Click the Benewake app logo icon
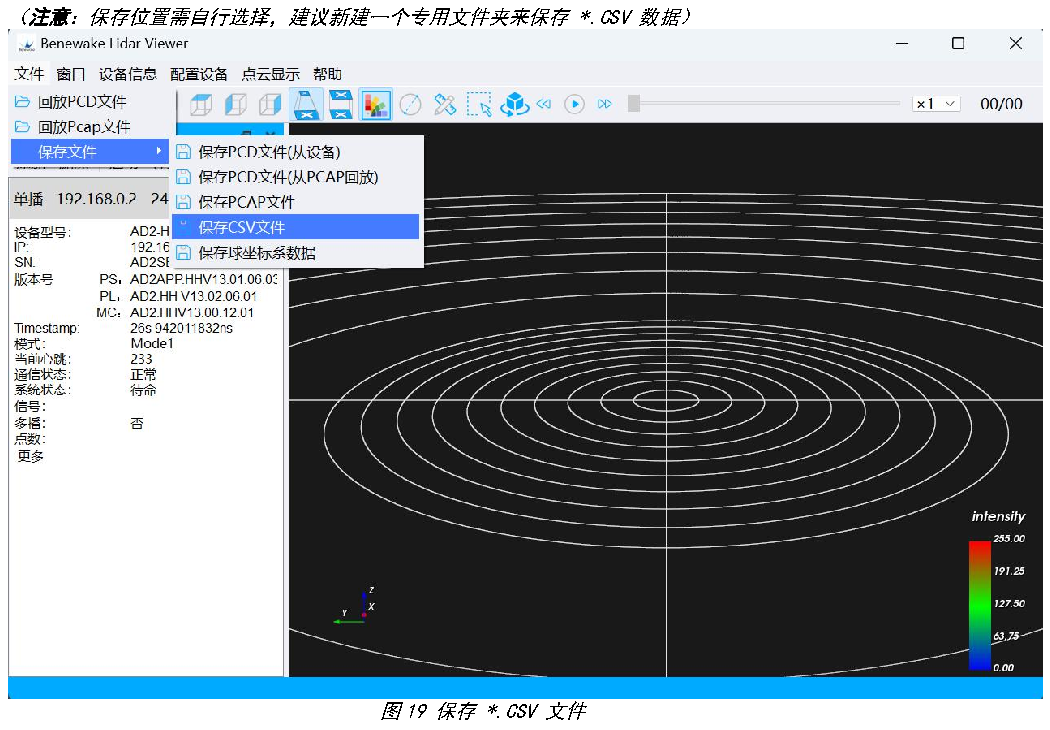1050x730 pixels. click(x=27, y=44)
